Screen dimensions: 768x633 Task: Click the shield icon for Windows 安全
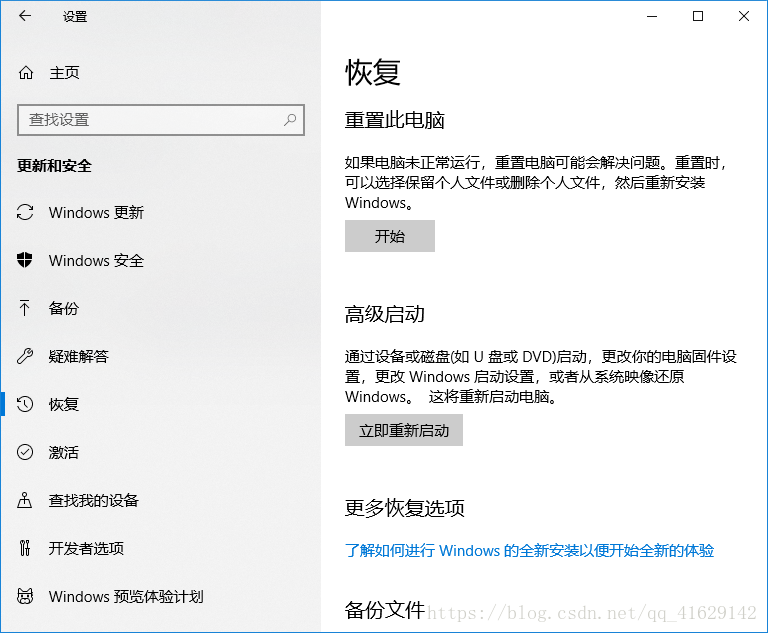coord(24,260)
